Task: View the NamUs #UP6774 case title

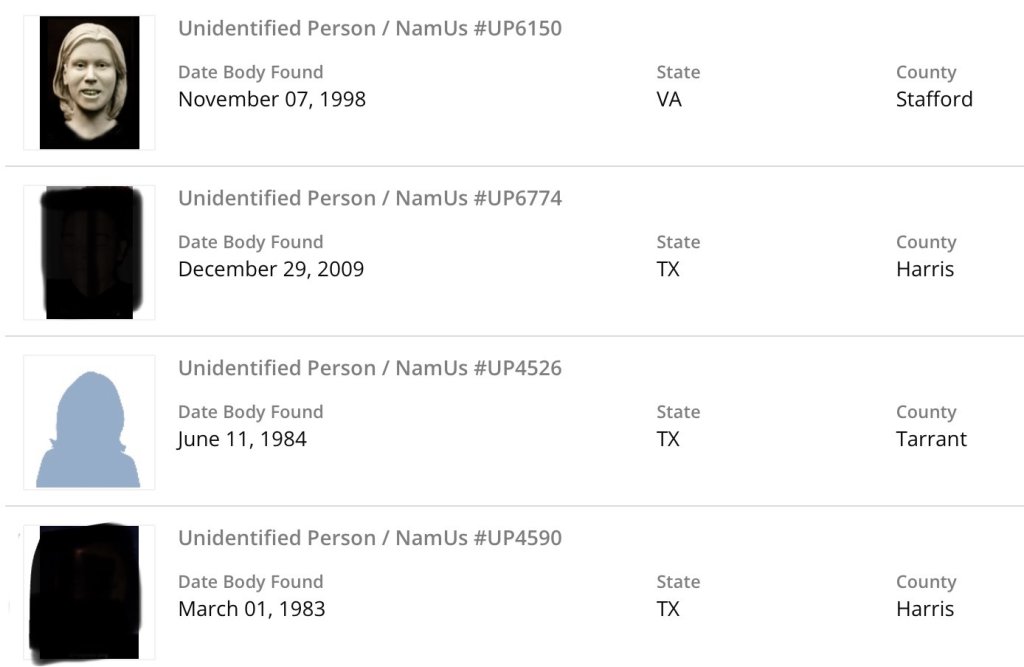Action: pos(370,198)
